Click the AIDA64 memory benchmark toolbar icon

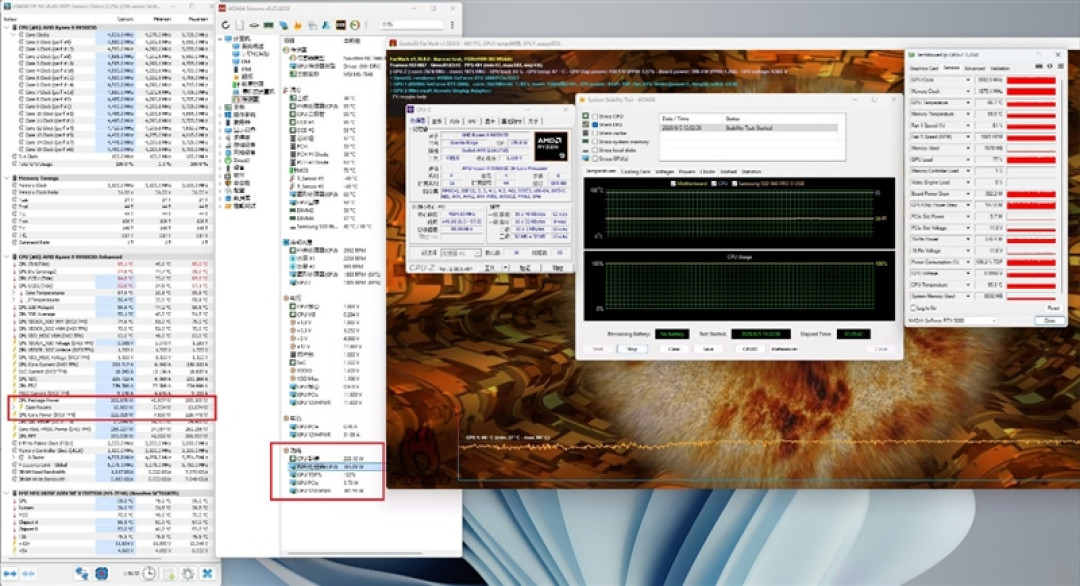coord(269,25)
